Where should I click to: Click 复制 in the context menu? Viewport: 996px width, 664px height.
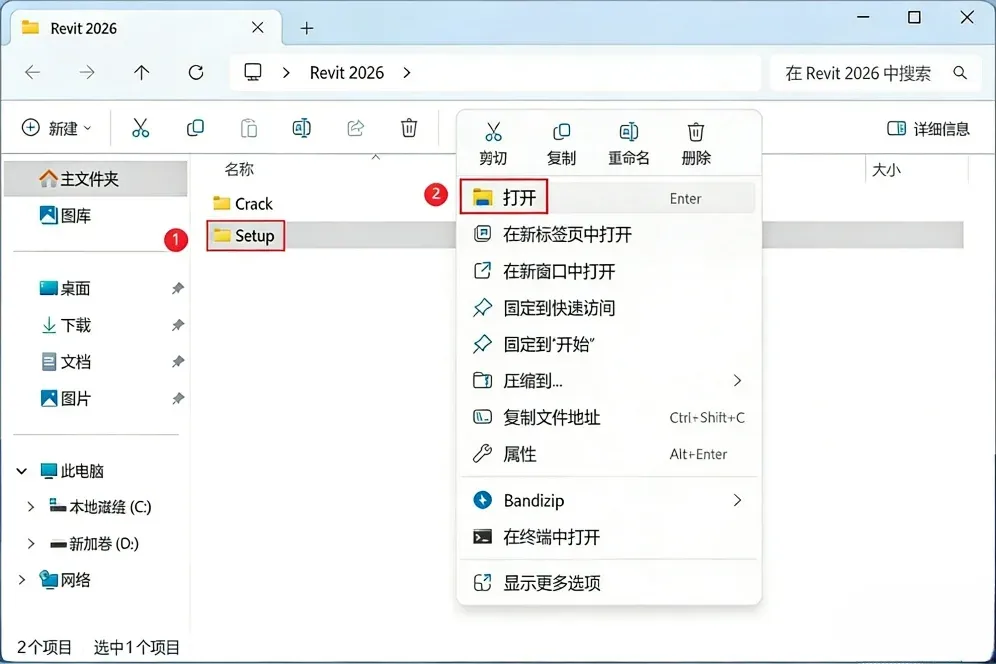point(562,144)
